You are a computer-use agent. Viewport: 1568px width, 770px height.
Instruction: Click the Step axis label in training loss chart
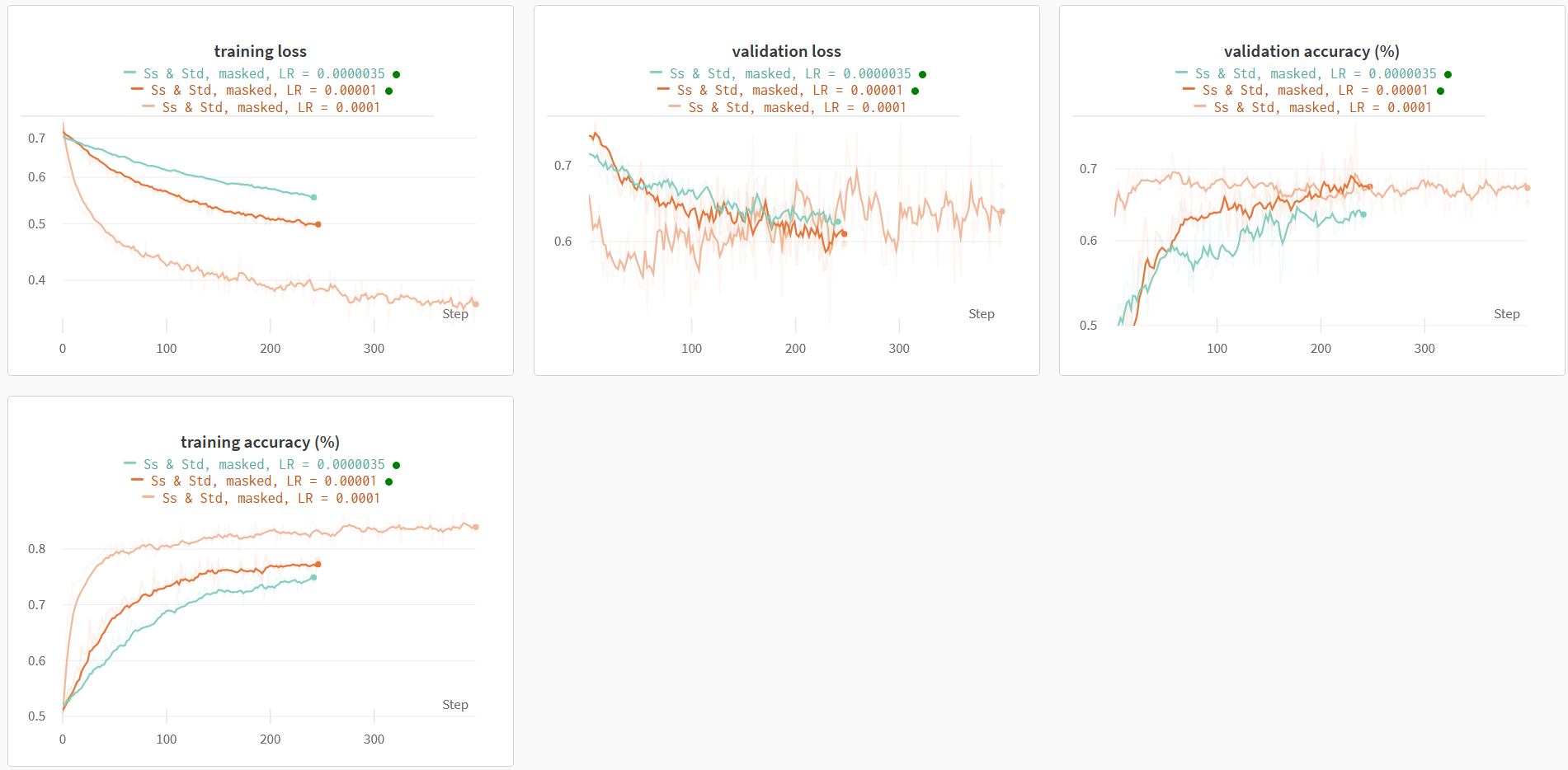pyautogui.click(x=455, y=314)
